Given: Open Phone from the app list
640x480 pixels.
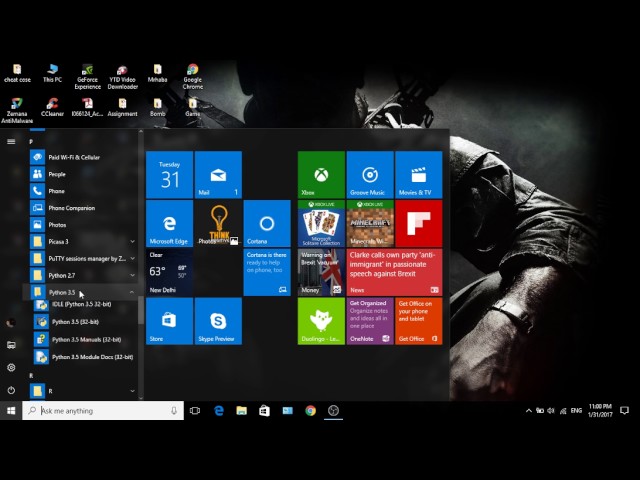Looking at the screenshot, I should (83, 191).
